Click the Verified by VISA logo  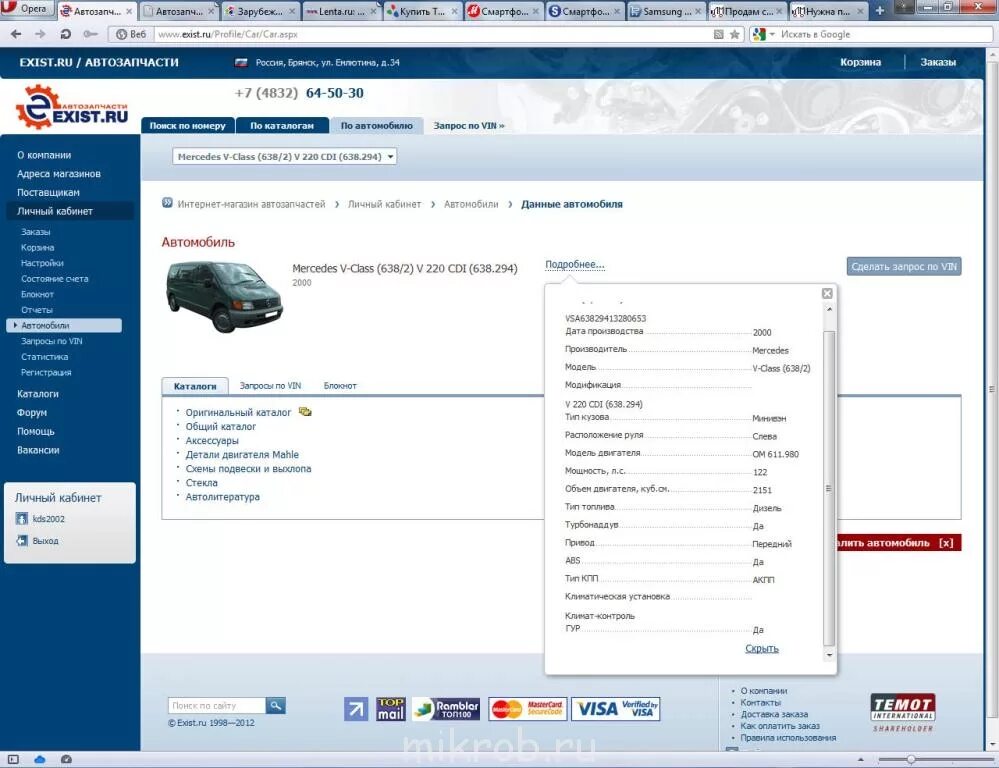[615, 709]
